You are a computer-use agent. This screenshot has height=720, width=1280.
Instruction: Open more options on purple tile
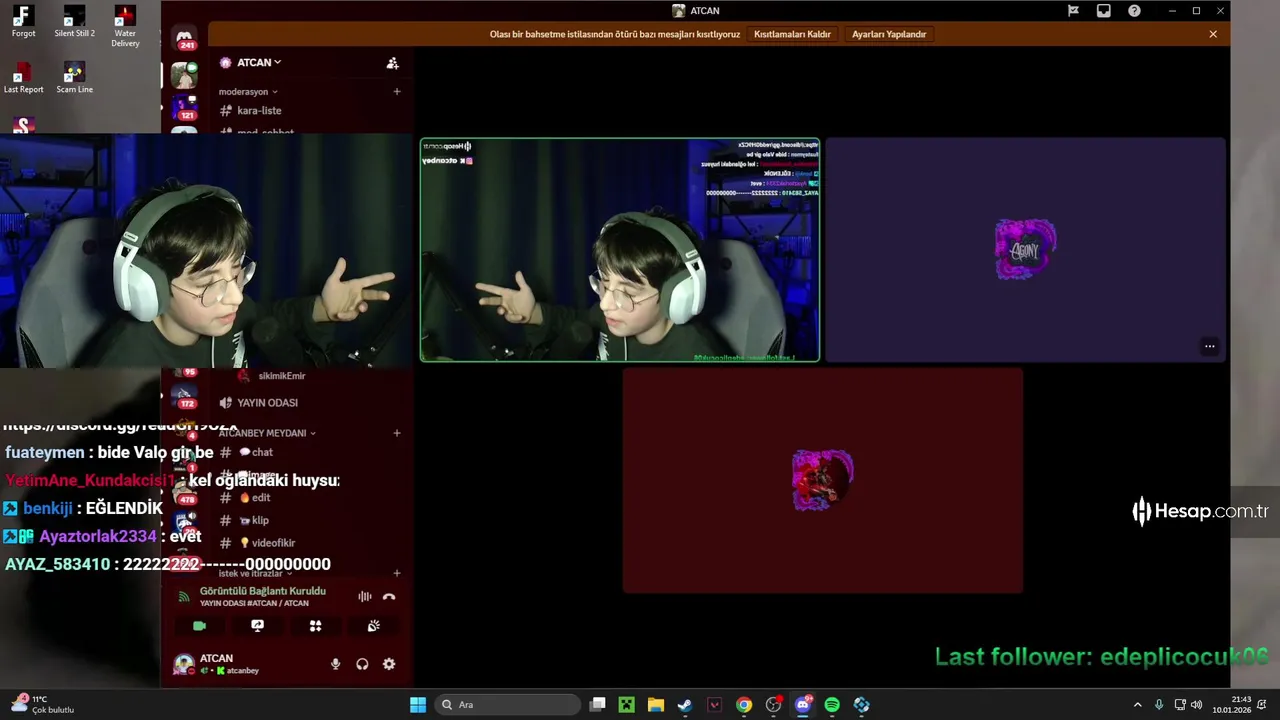click(1209, 346)
